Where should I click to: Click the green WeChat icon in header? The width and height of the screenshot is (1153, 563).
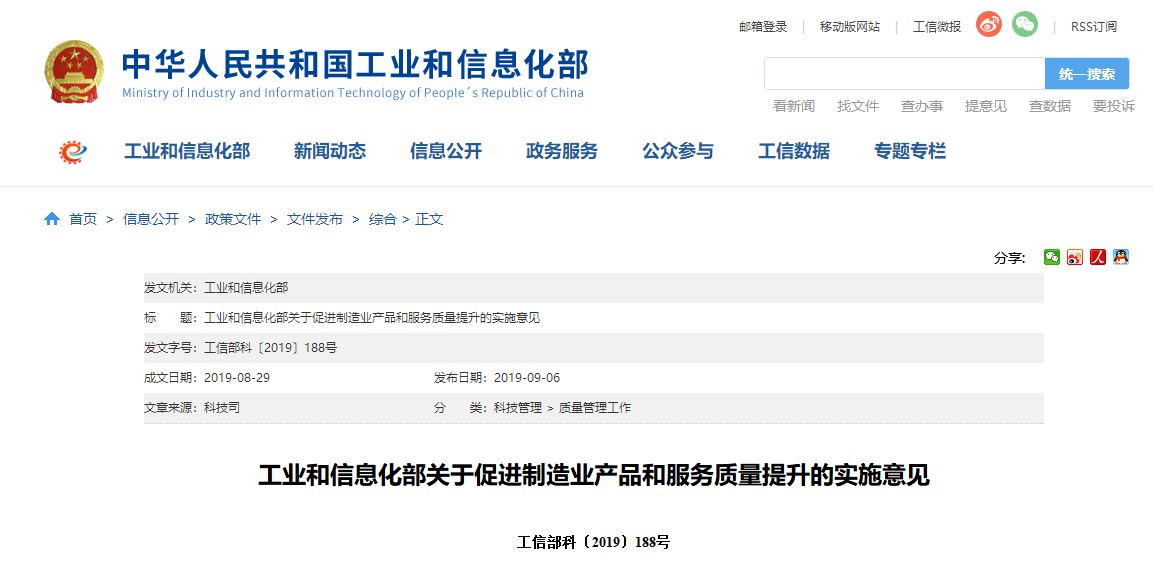[x=1024, y=25]
